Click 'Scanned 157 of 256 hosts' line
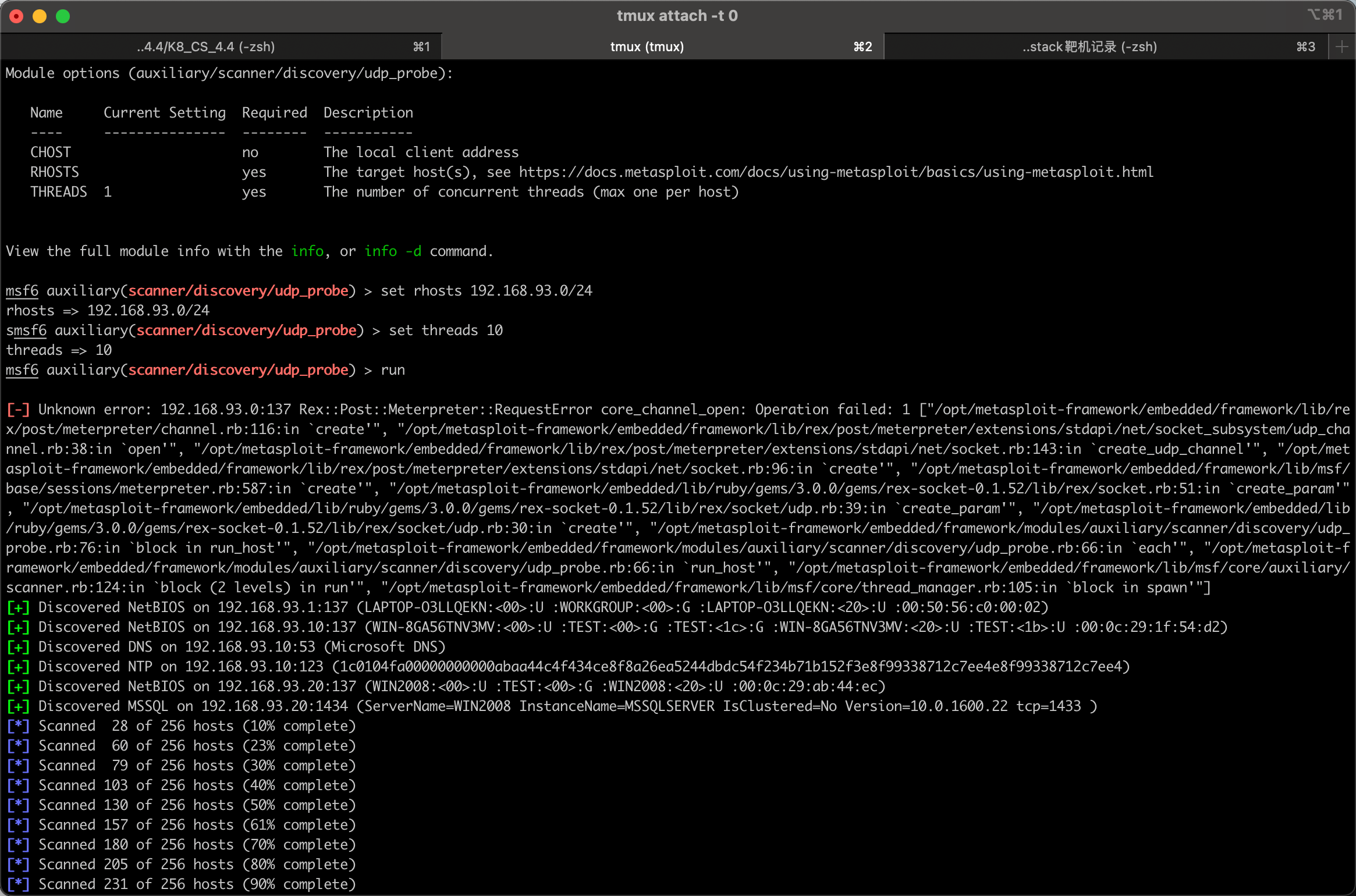This screenshot has width=1356, height=896. (x=181, y=825)
